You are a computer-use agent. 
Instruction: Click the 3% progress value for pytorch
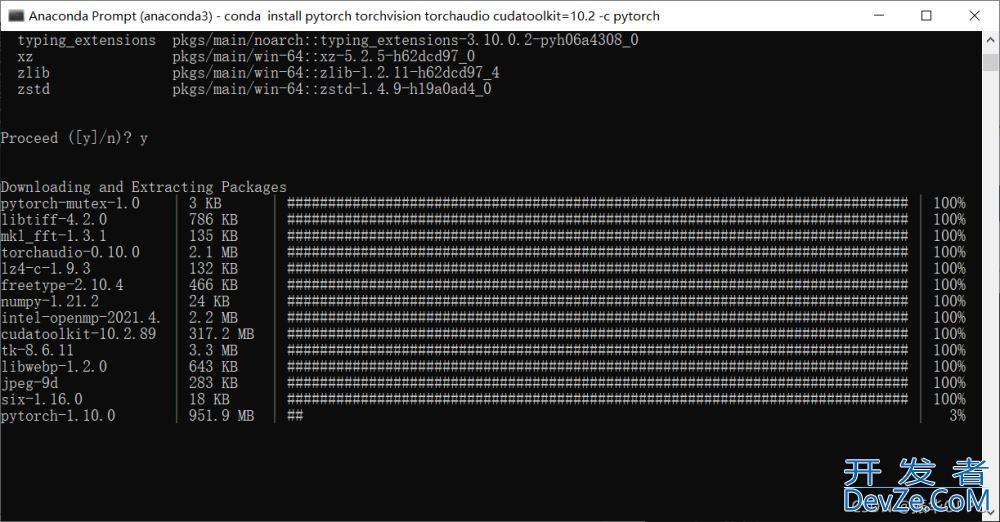point(957,416)
